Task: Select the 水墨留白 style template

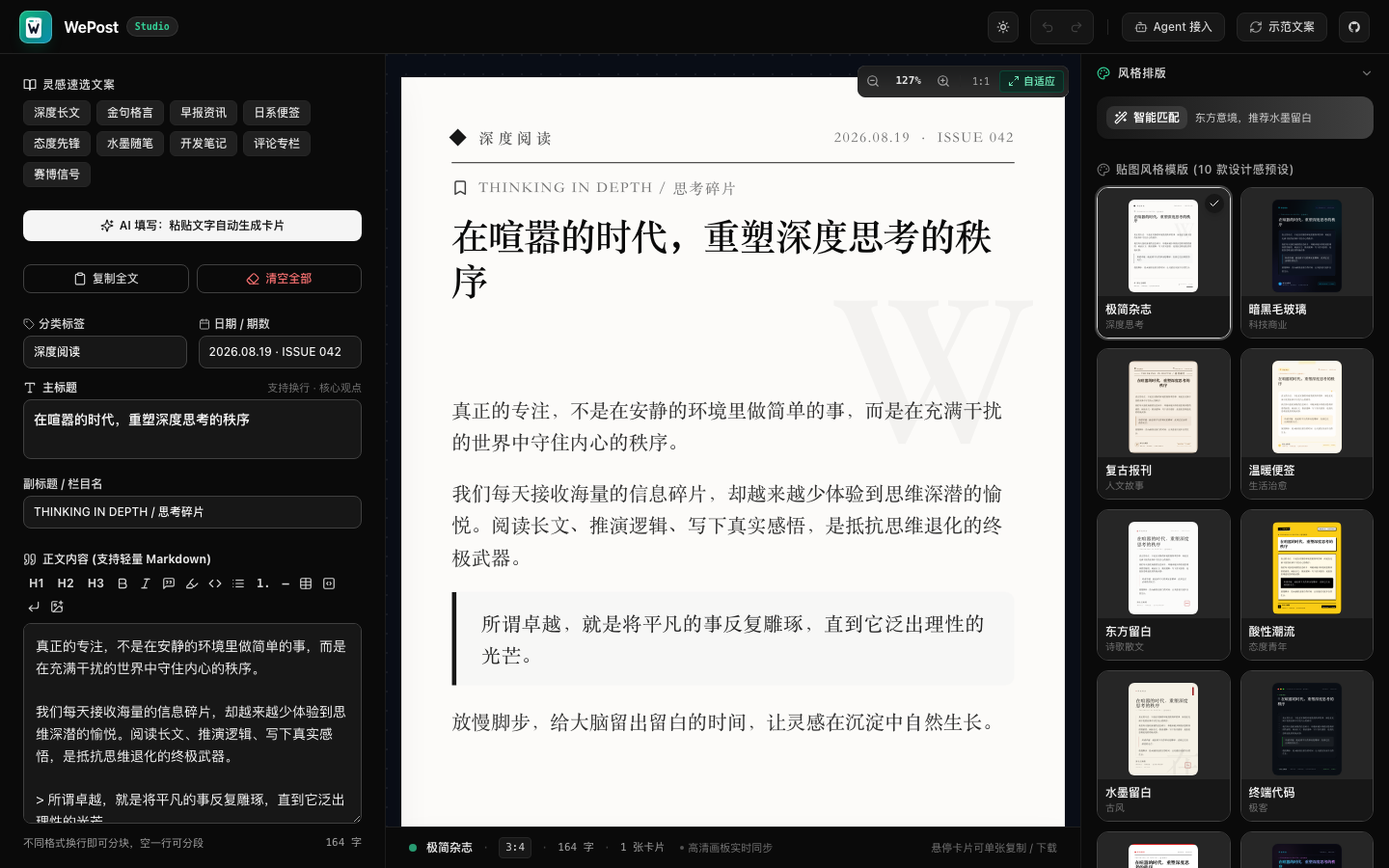Action: click(1163, 746)
